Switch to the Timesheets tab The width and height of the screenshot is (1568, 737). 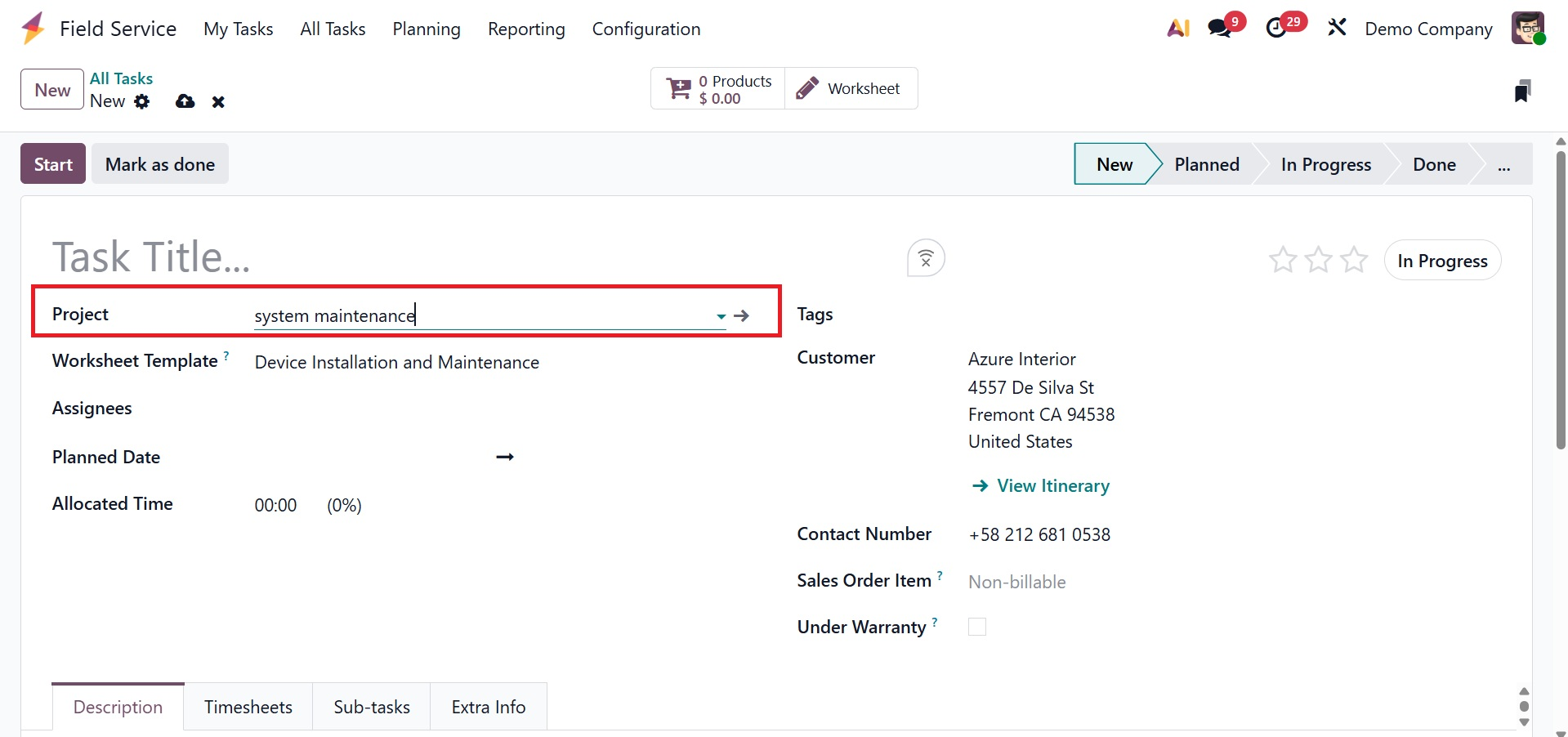[x=248, y=707]
